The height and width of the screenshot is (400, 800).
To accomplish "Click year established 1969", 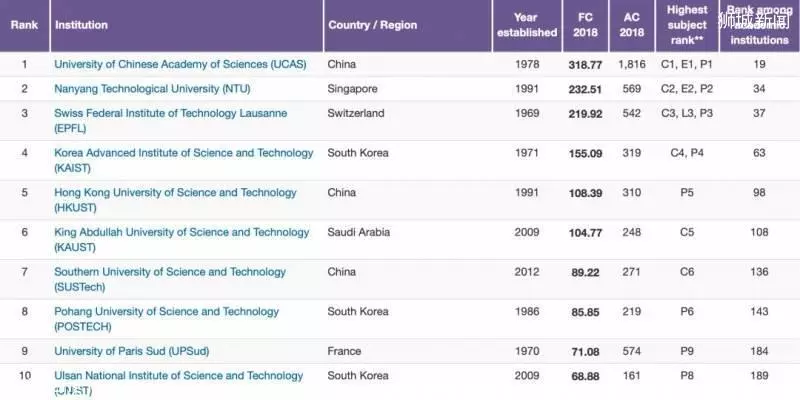I will click(527, 113).
